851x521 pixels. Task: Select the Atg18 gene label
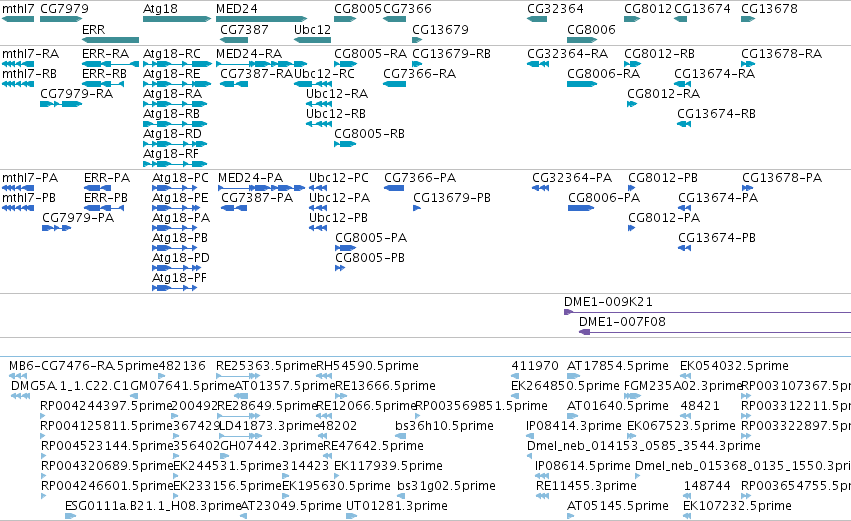click(160, 9)
